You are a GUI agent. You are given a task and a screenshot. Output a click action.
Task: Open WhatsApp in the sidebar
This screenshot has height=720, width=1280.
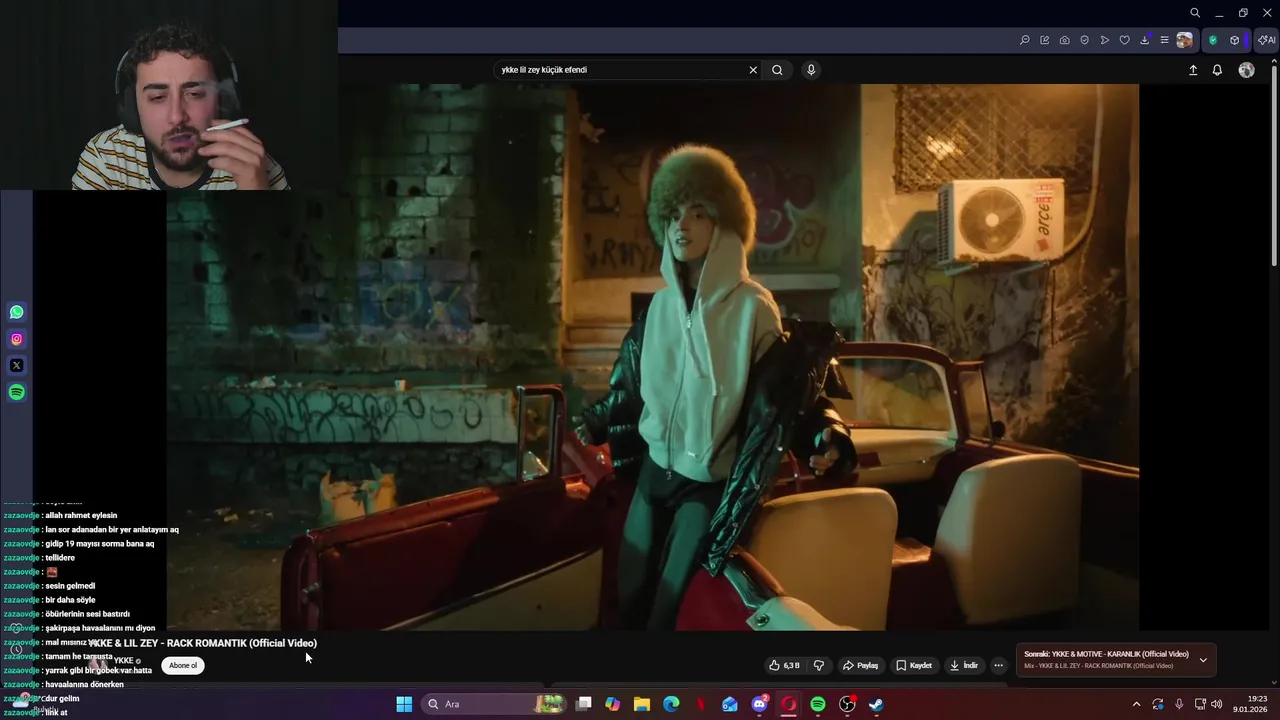pos(17,312)
